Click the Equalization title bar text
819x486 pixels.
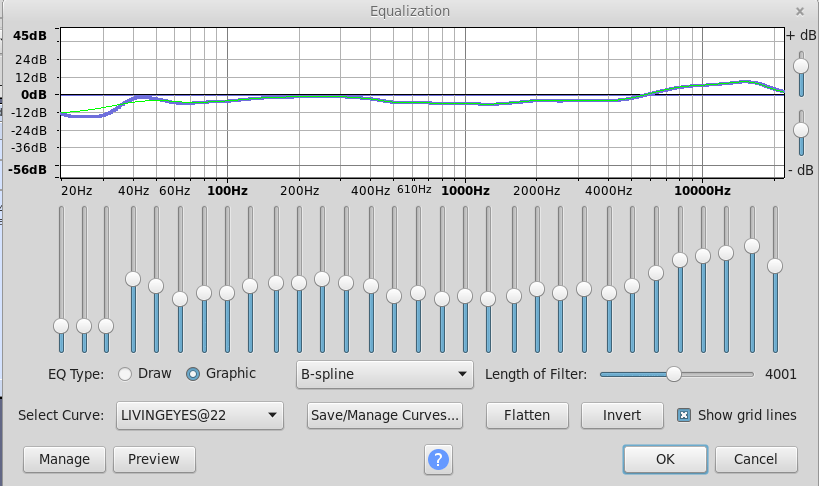[410, 11]
